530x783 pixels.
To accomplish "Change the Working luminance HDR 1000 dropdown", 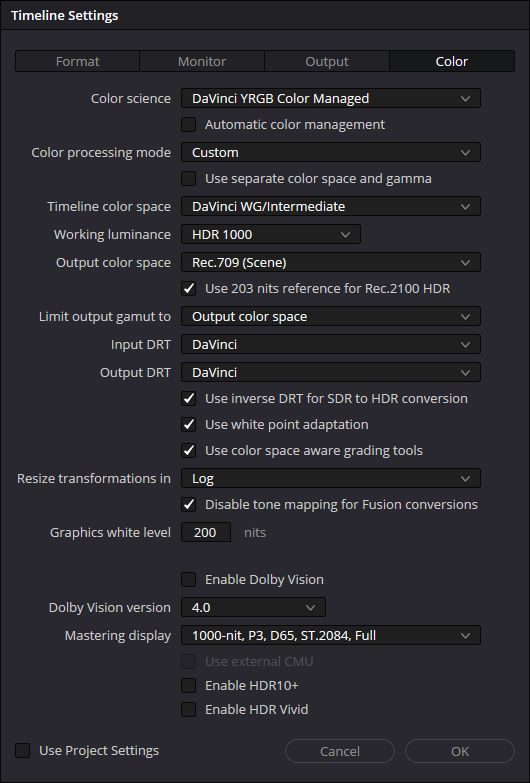I will tap(271, 234).
